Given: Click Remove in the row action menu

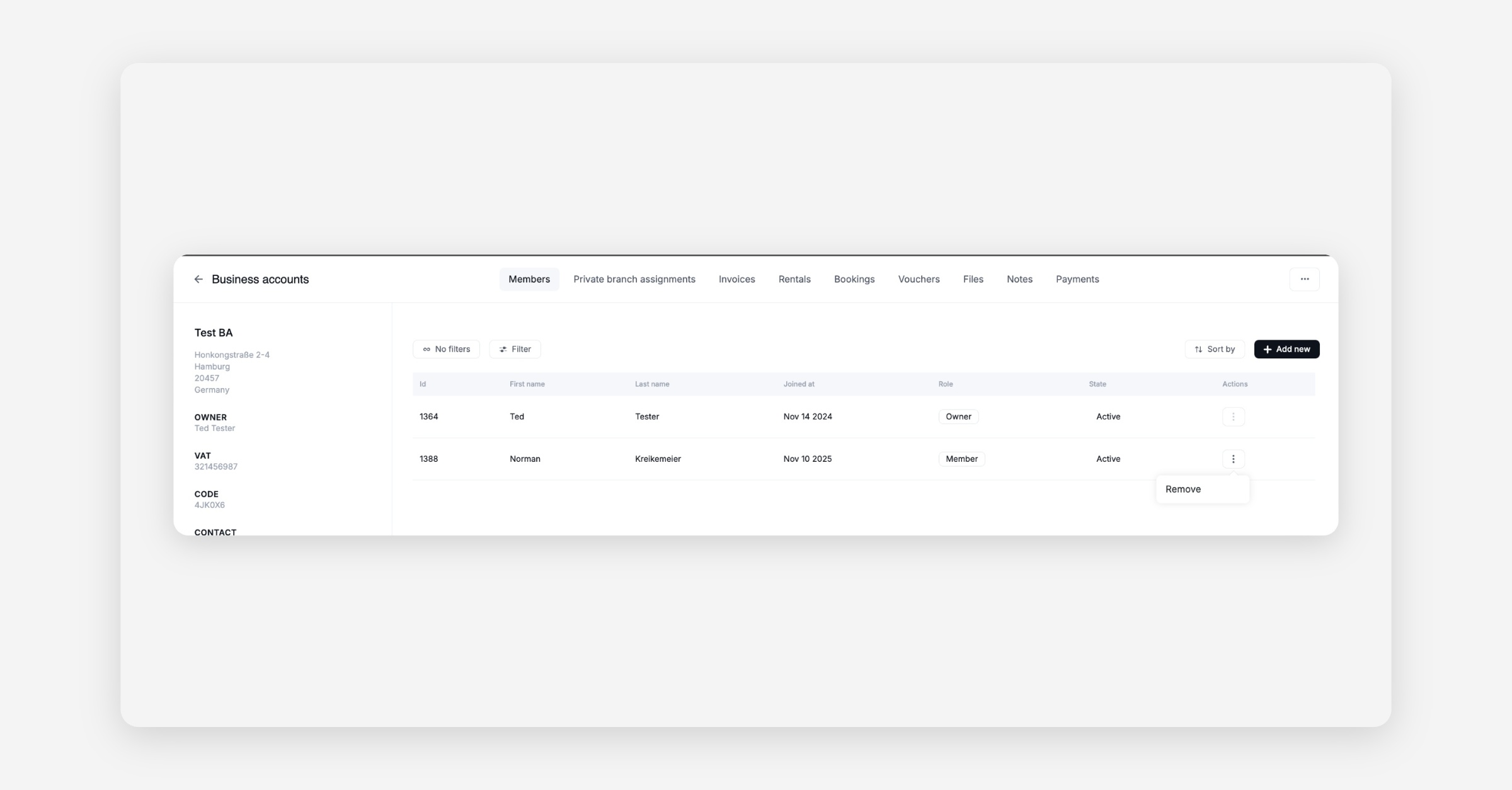Looking at the screenshot, I should tap(1183, 489).
